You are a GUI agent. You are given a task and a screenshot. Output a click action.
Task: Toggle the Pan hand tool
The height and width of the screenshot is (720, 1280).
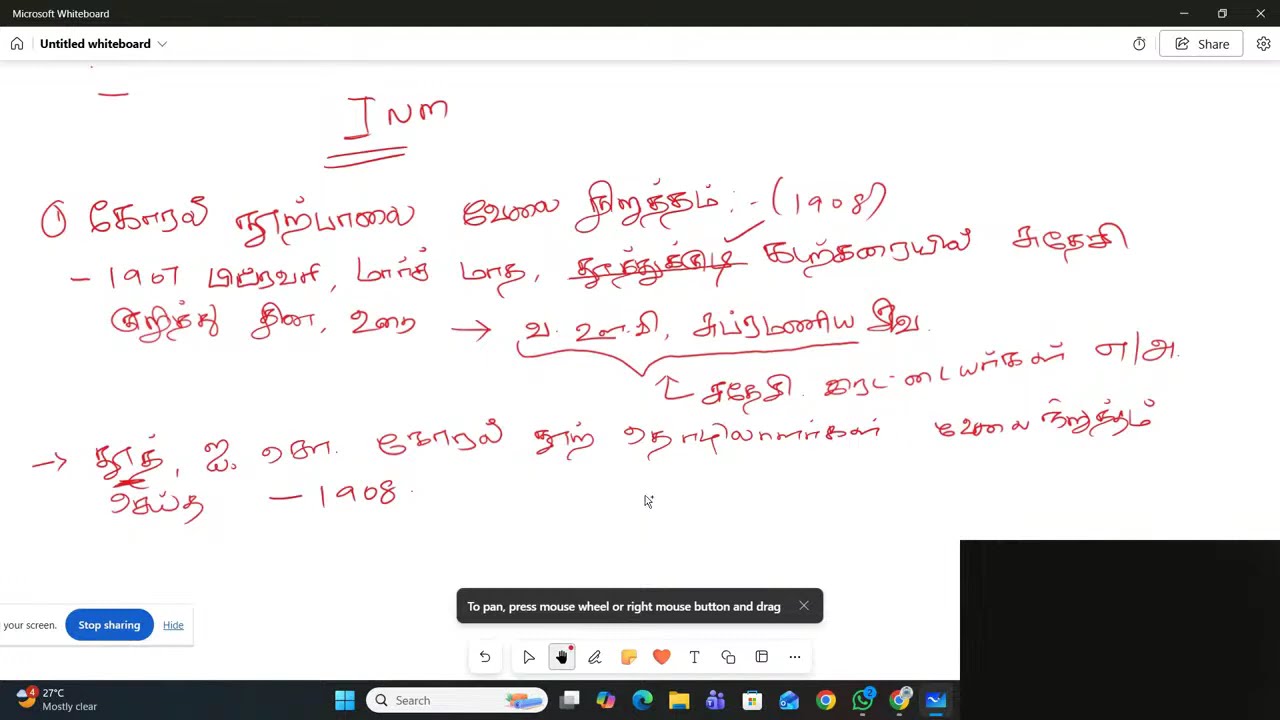pos(562,657)
